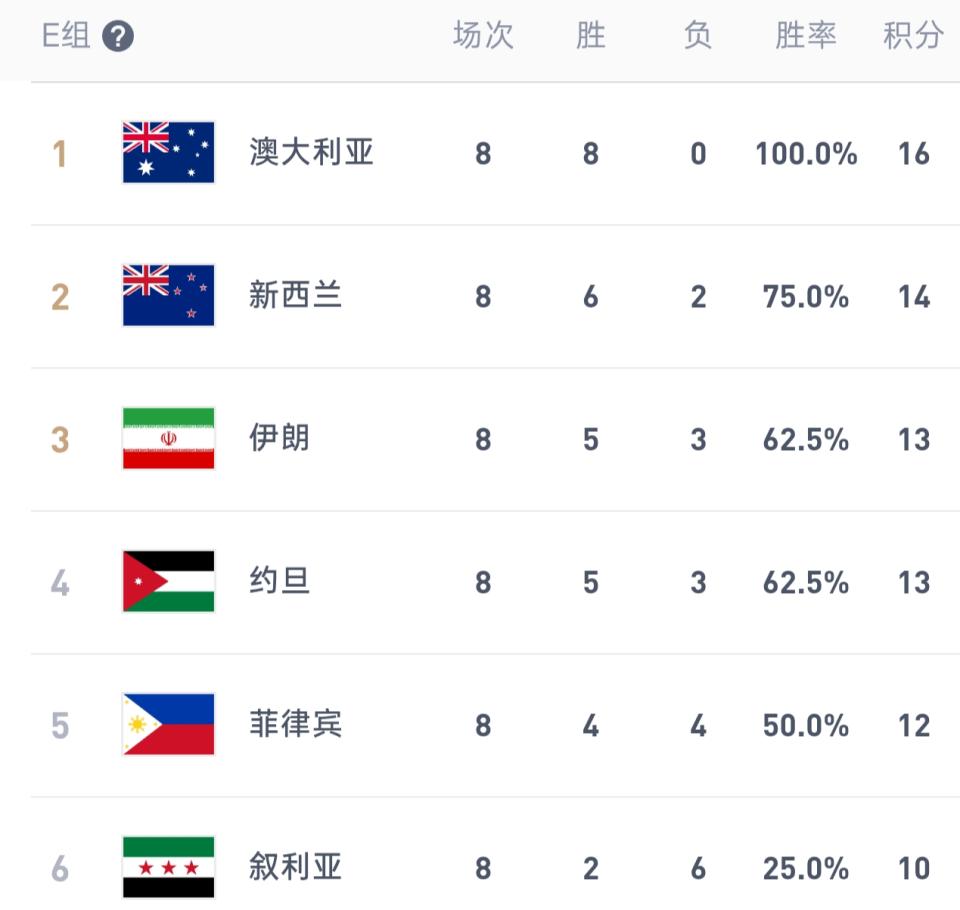The width and height of the screenshot is (960, 910).
Task: Tap the Jordan flag icon
Action: coord(168,581)
